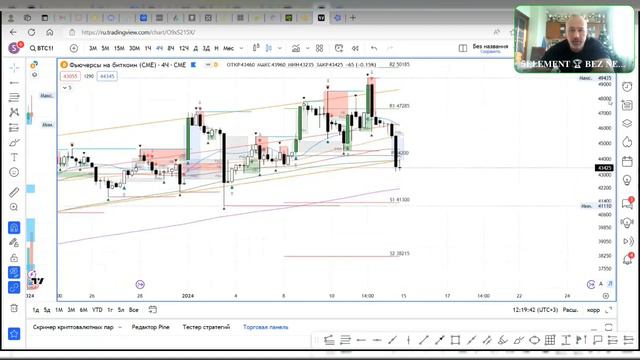Toggle the adjusted-data 'корр' option
The height and width of the screenshot is (360, 640).
(593, 310)
